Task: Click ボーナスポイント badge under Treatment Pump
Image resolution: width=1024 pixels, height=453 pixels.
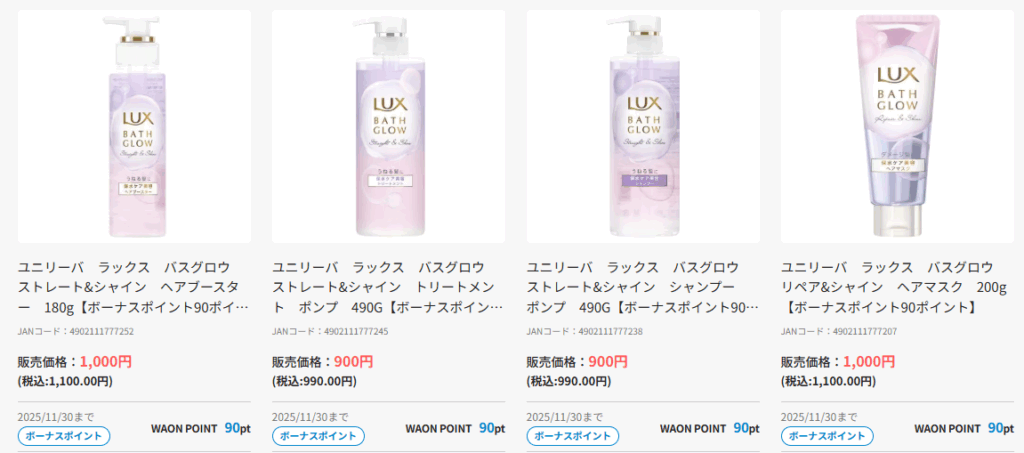Action: [x=318, y=436]
